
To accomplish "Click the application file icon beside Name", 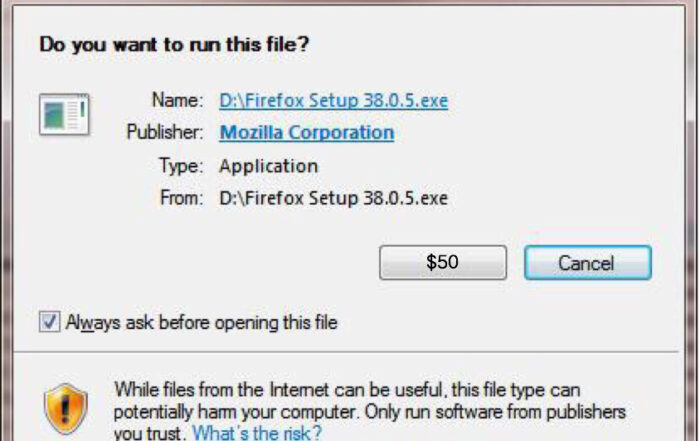I will point(64,114).
